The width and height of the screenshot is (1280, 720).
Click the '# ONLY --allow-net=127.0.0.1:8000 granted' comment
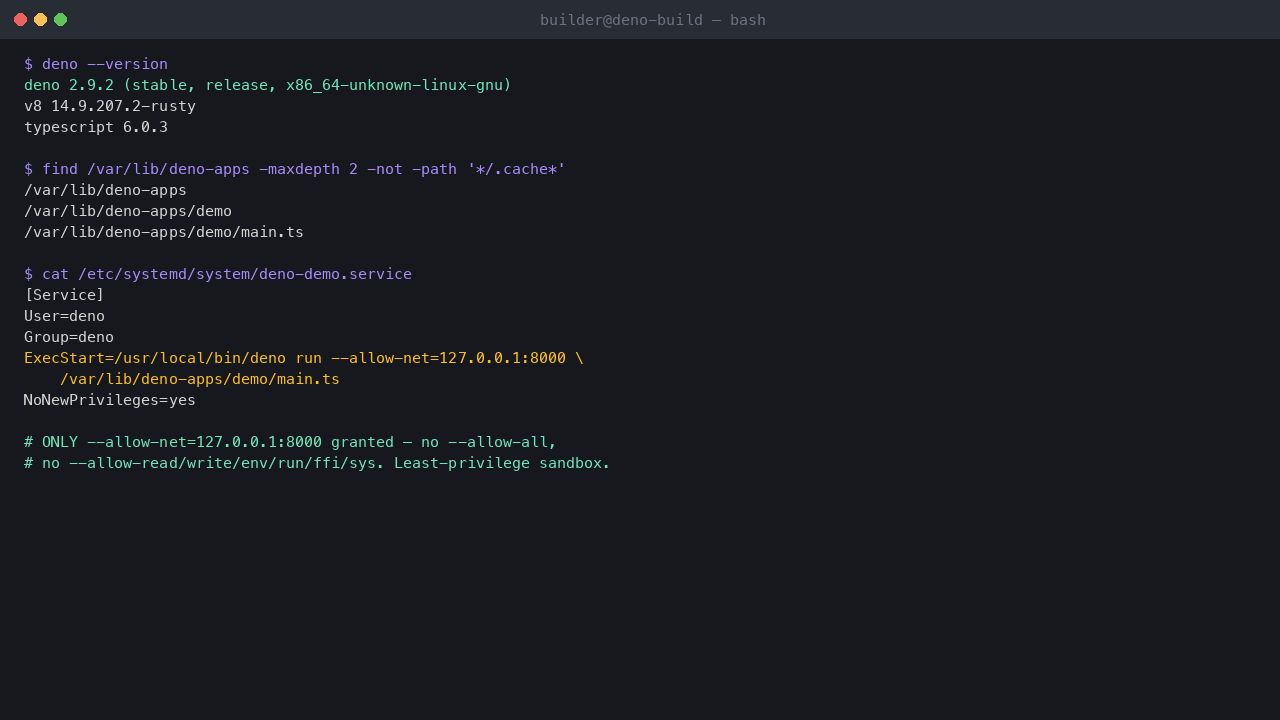click(290, 442)
